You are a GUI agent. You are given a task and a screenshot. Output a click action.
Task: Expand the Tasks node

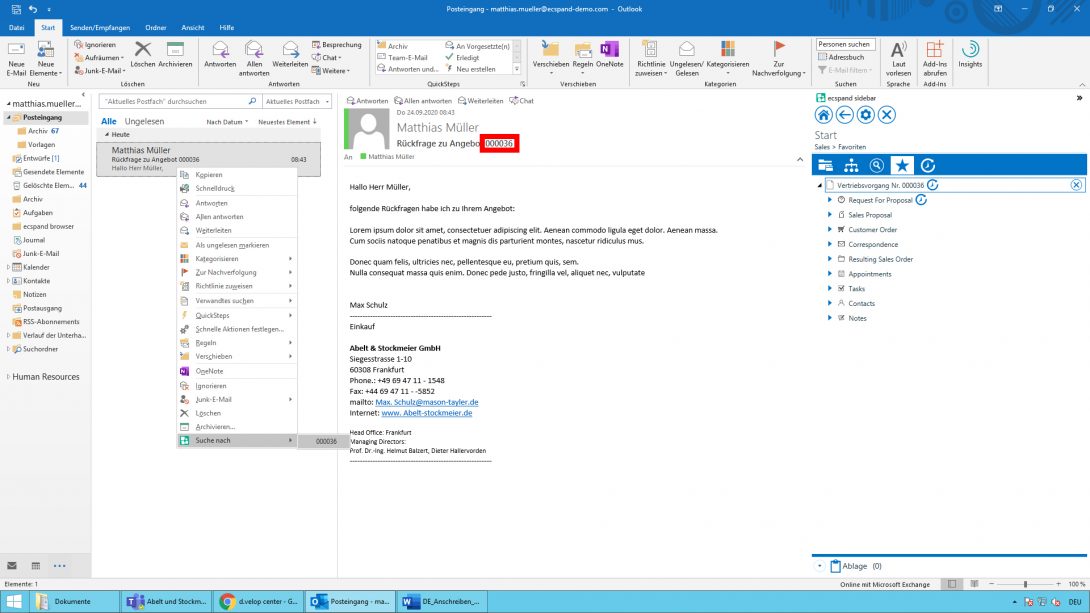pos(829,288)
